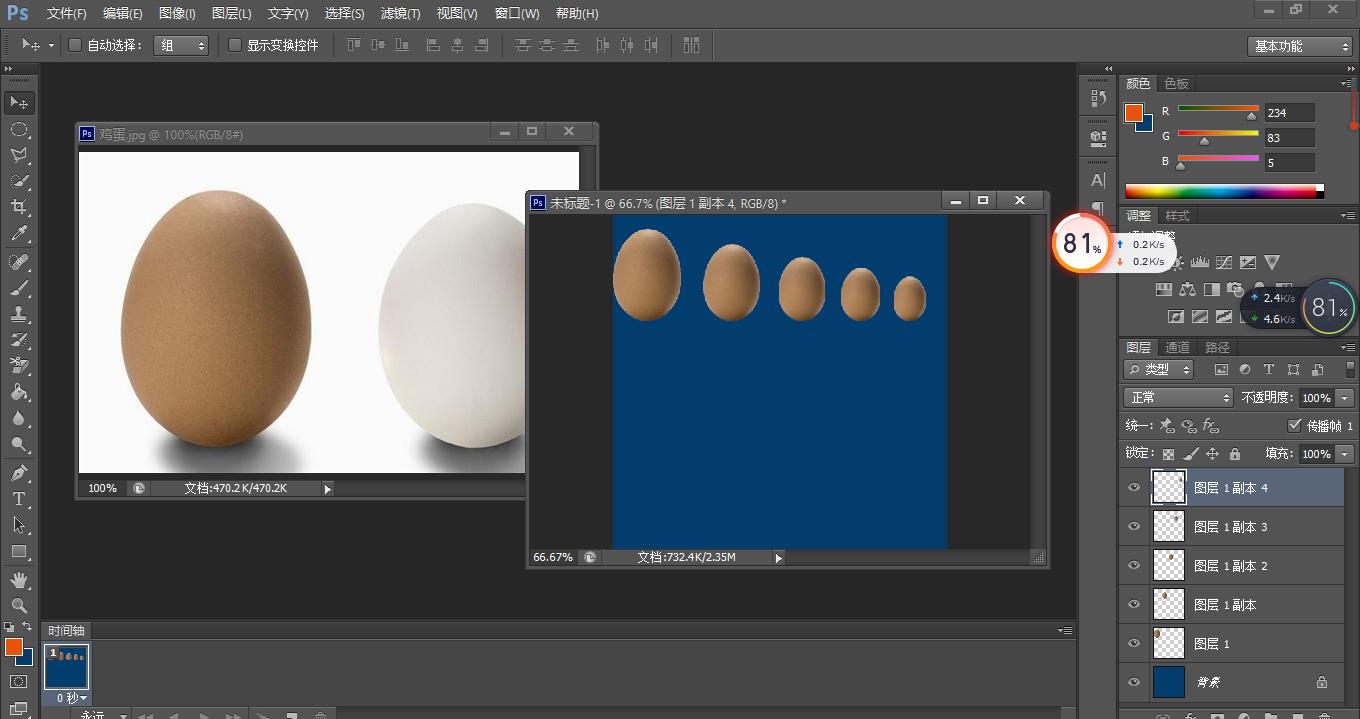Viewport: 1360px width, 719px height.
Task: Select the Pen tool
Action: click(19, 472)
